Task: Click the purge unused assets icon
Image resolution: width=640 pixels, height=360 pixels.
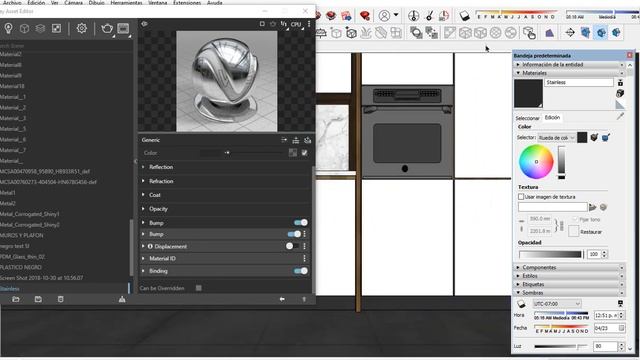Action: [122, 299]
